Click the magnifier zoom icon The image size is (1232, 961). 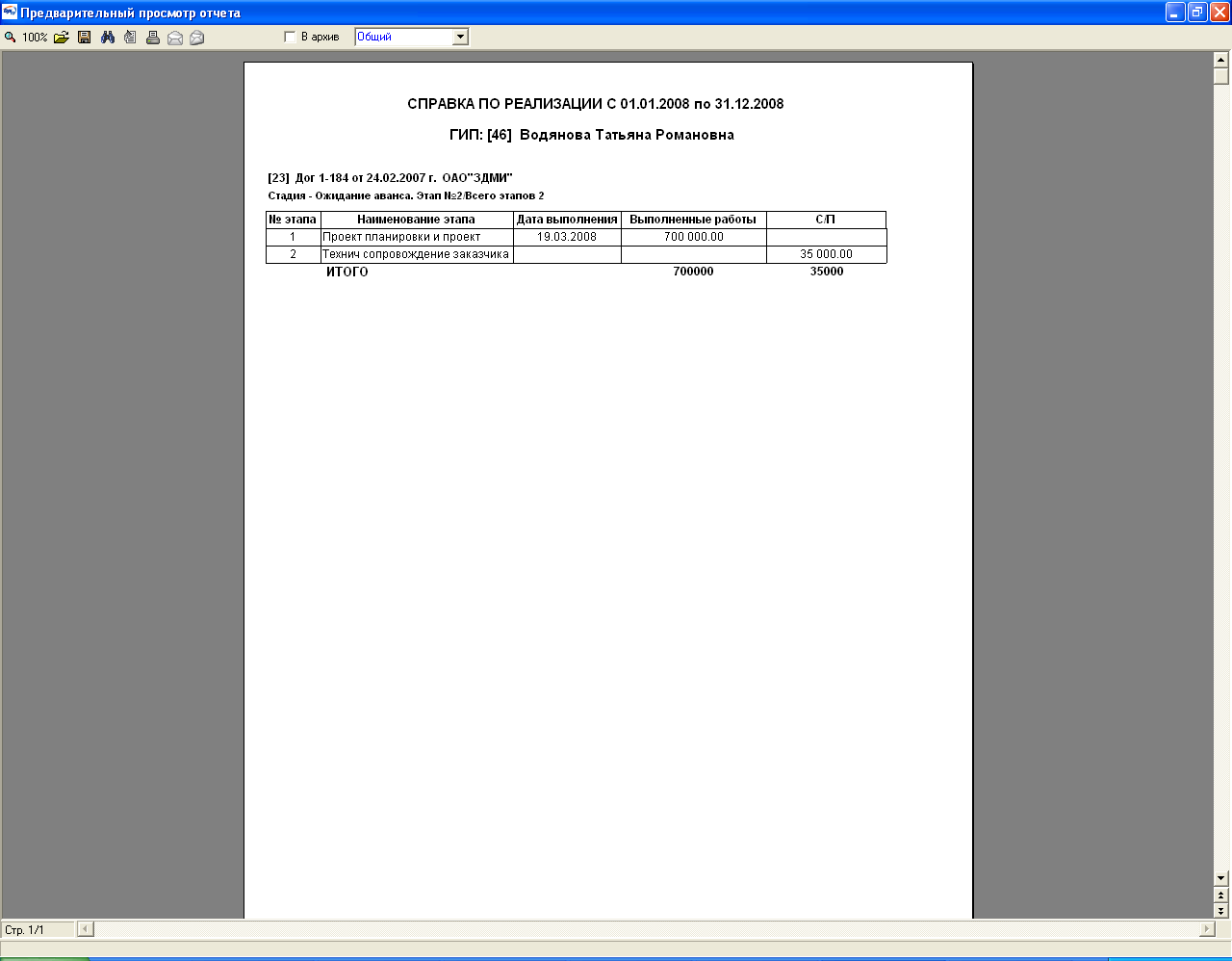[x=10, y=38]
